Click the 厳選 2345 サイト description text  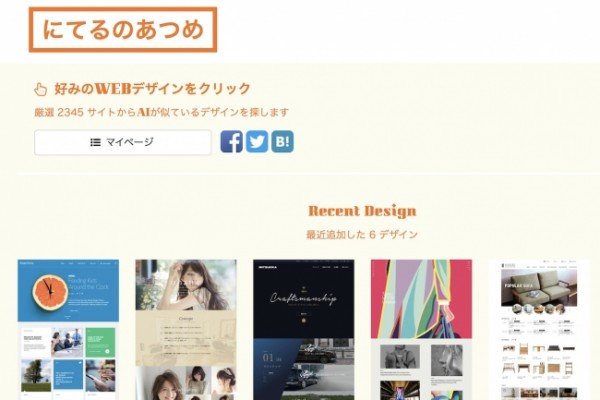(x=161, y=112)
